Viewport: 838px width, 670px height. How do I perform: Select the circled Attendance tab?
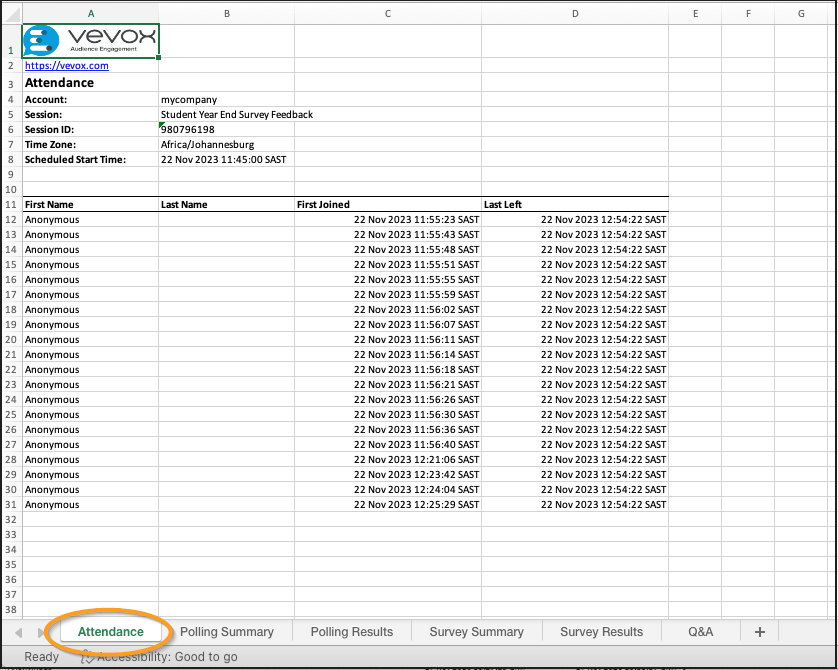click(112, 631)
